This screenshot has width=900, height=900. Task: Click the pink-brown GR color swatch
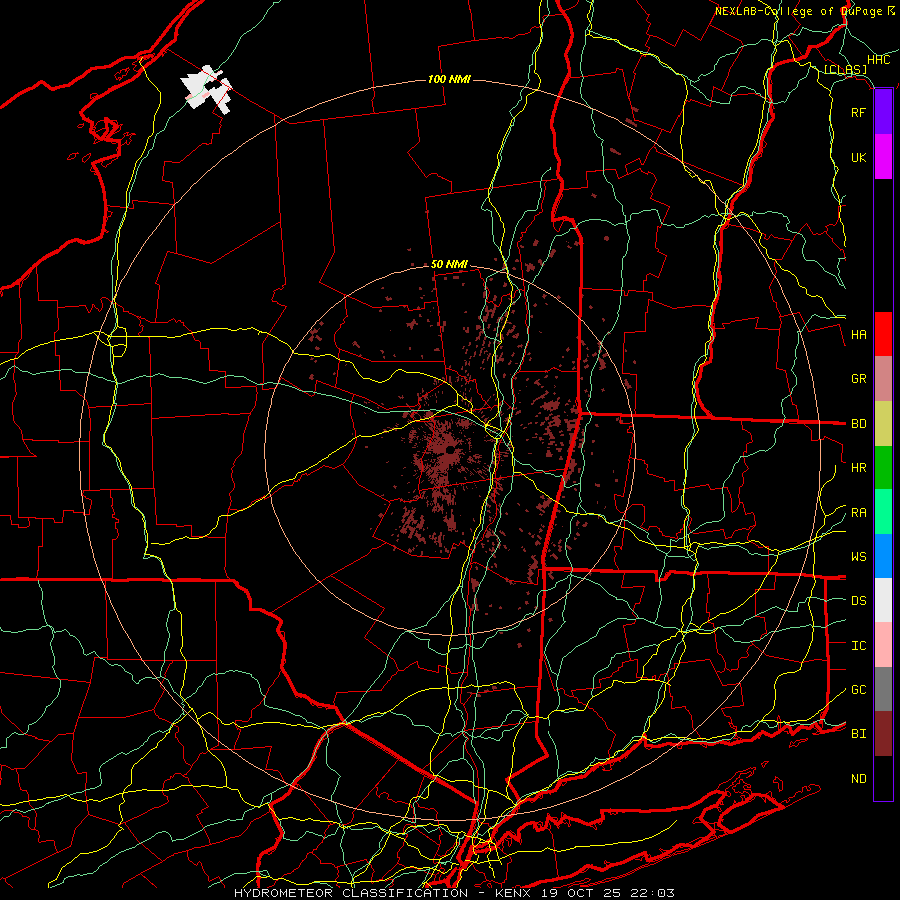click(x=883, y=379)
